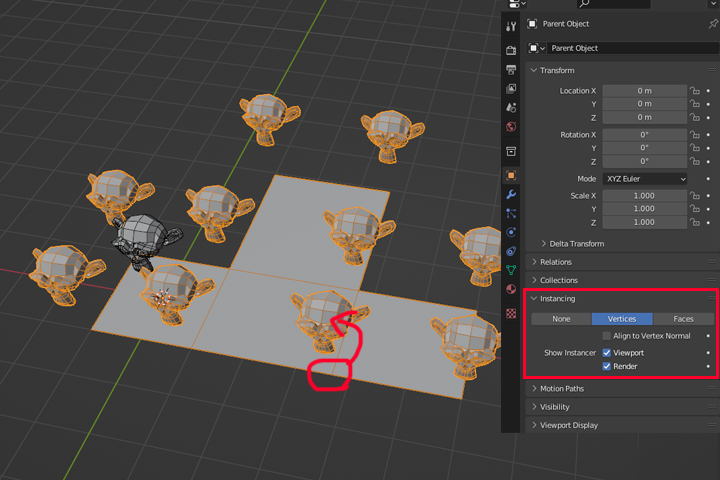Expand the Visibility panel
This screenshot has width=720, height=480.
[x=534, y=407]
